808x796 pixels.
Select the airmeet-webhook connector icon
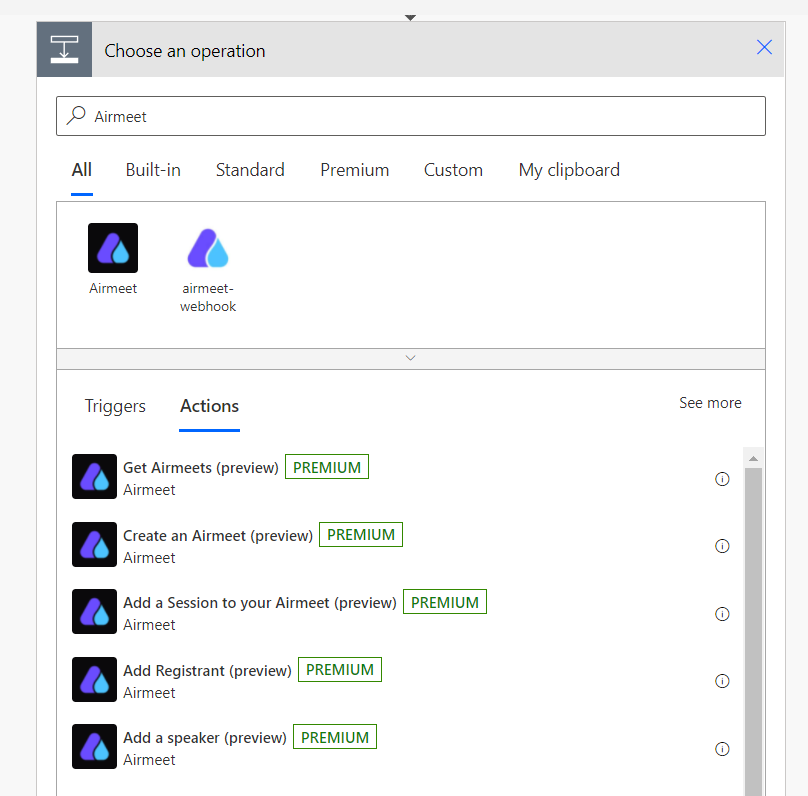coord(208,248)
